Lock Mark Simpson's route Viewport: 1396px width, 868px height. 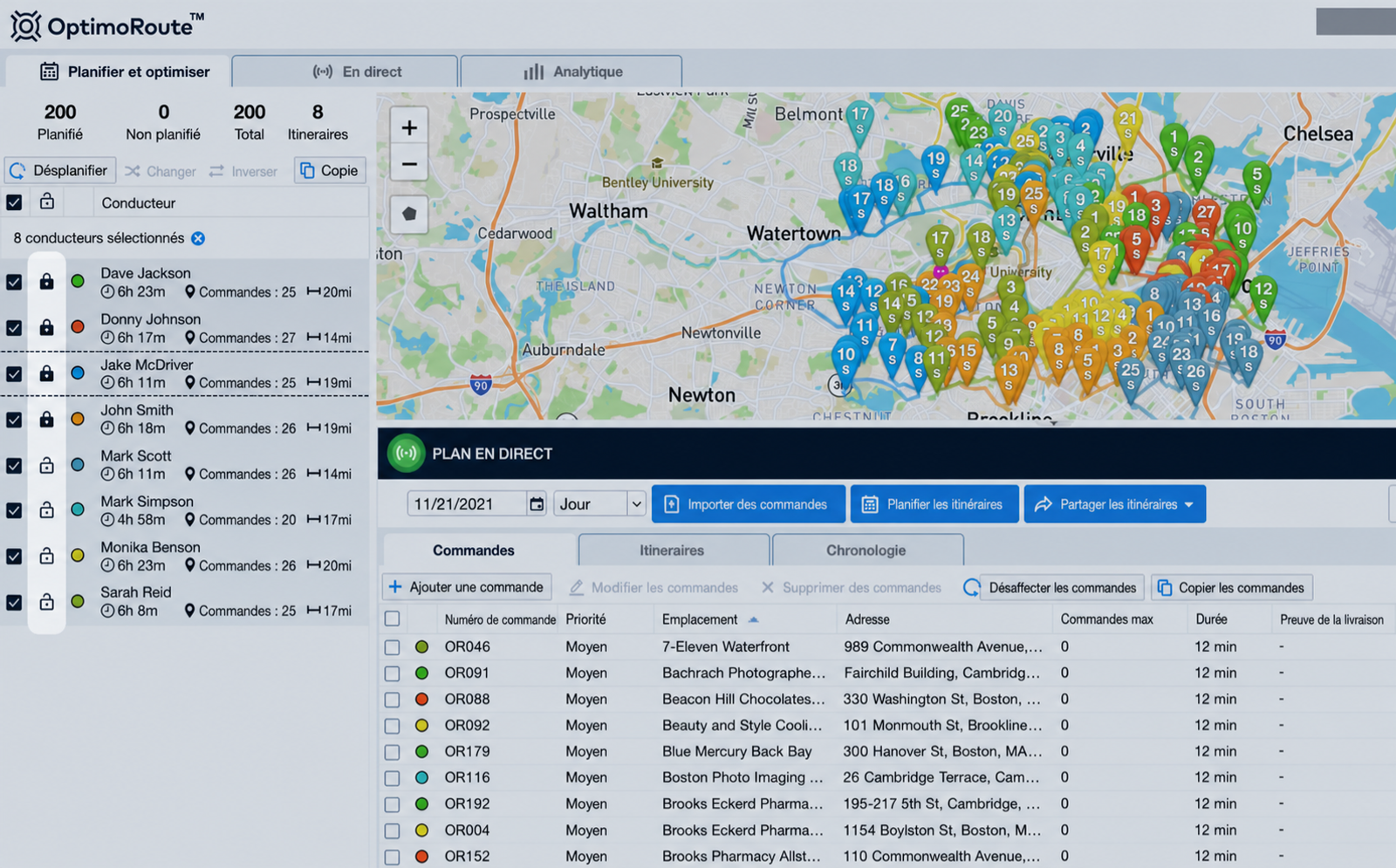pyautogui.click(x=46, y=510)
